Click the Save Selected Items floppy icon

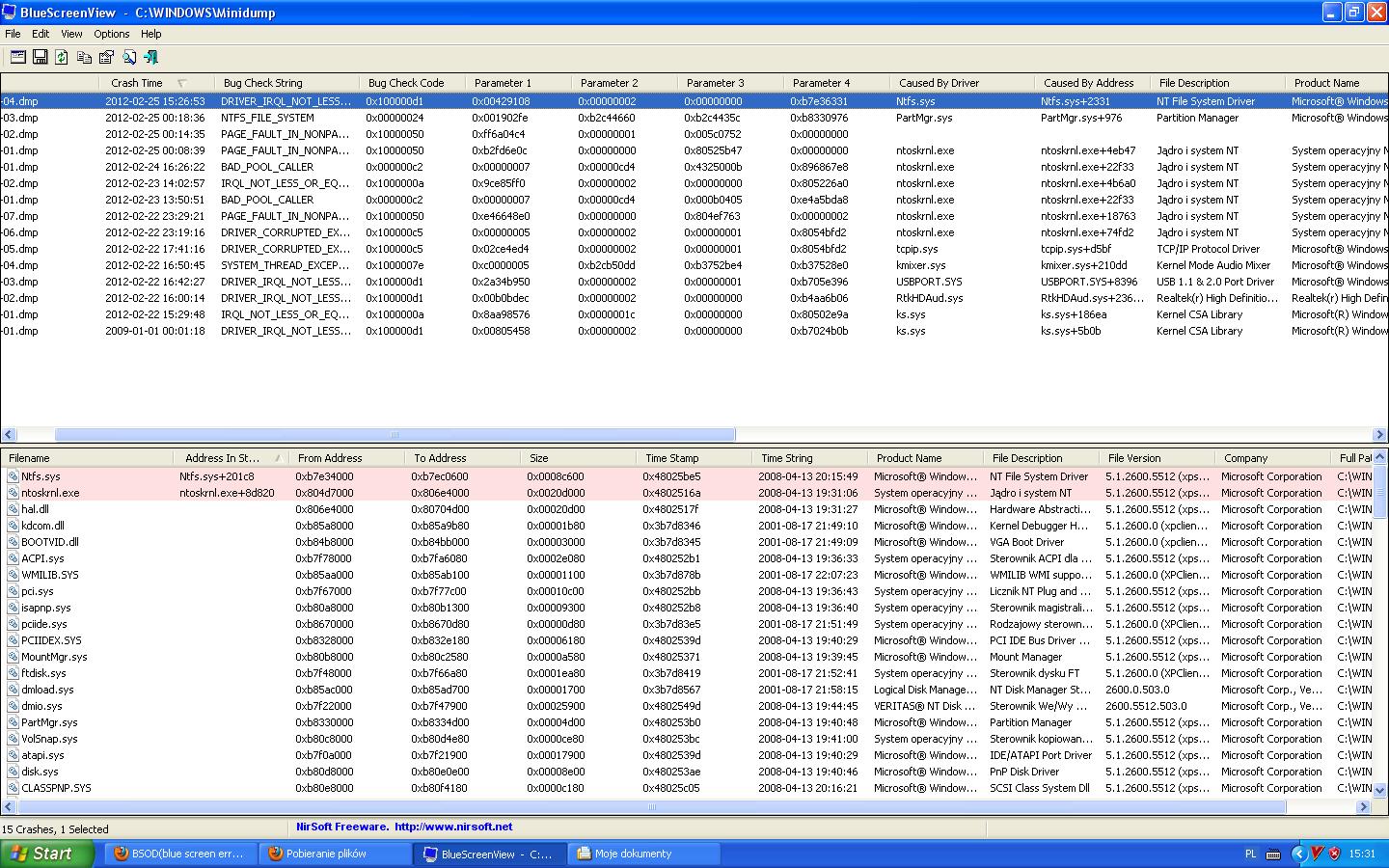(x=40, y=57)
